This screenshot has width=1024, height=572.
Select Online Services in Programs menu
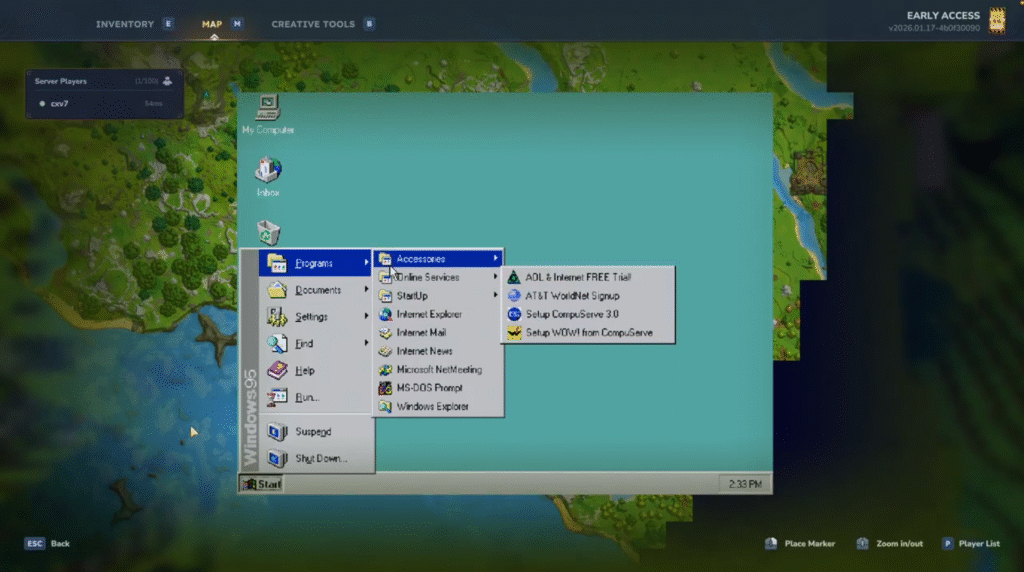tap(438, 278)
